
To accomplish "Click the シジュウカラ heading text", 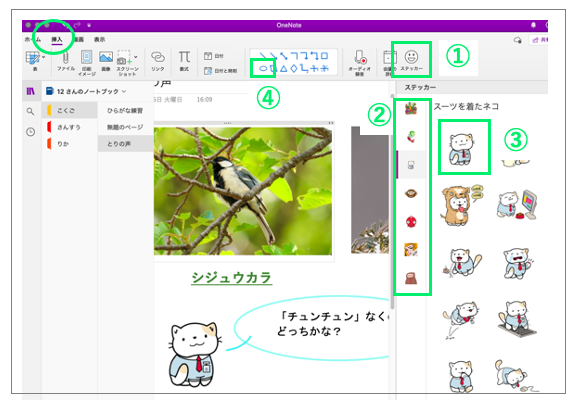I will point(231,278).
